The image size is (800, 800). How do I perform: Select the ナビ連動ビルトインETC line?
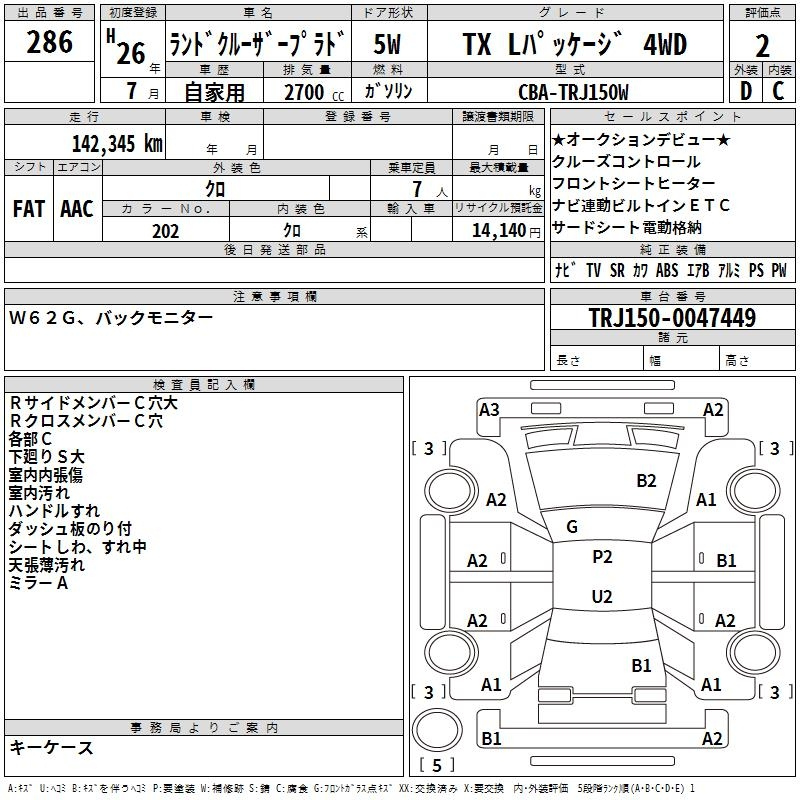click(x=641, y=205)
